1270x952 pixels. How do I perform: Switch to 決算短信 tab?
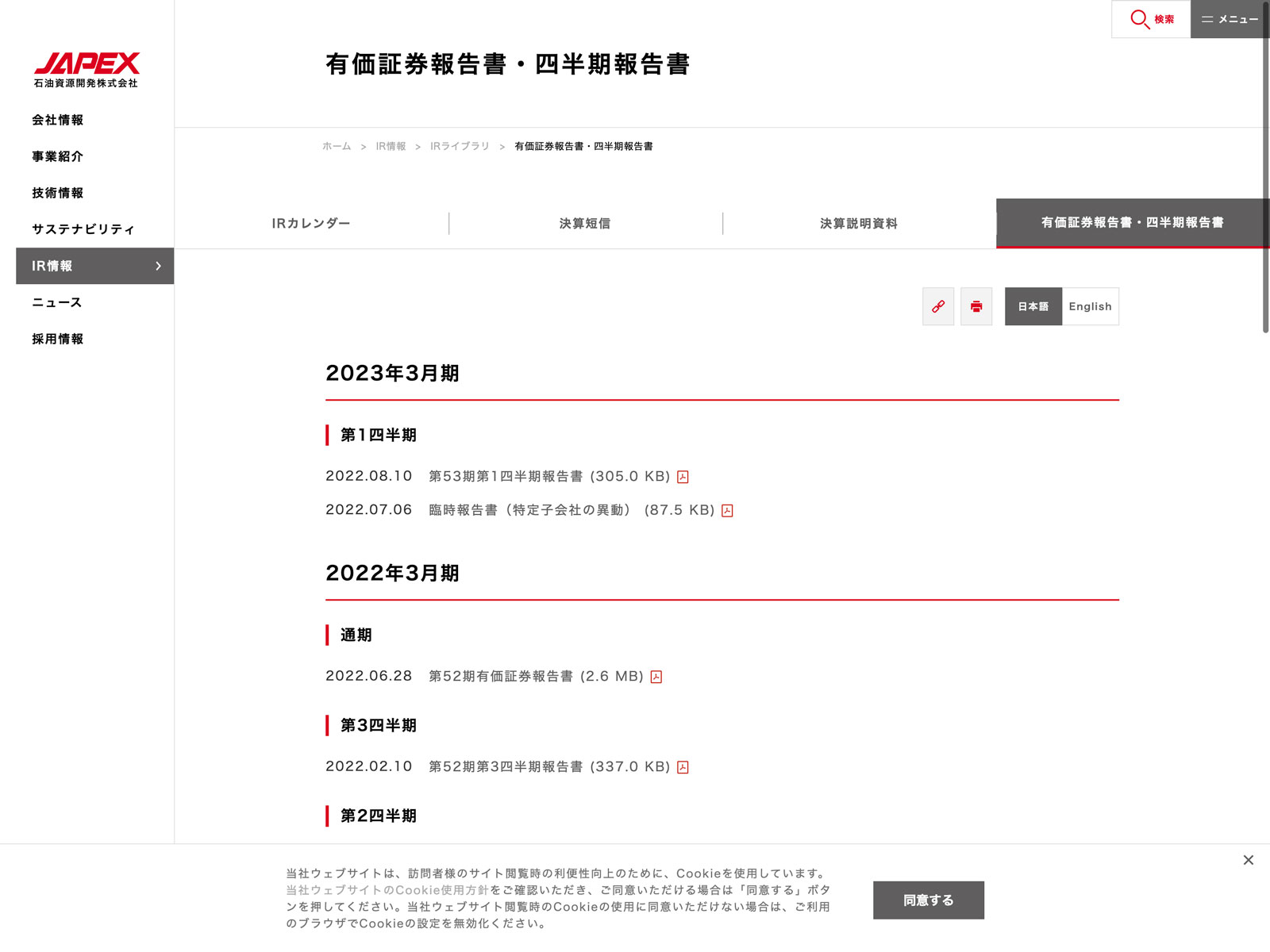(x=585, y=224)
